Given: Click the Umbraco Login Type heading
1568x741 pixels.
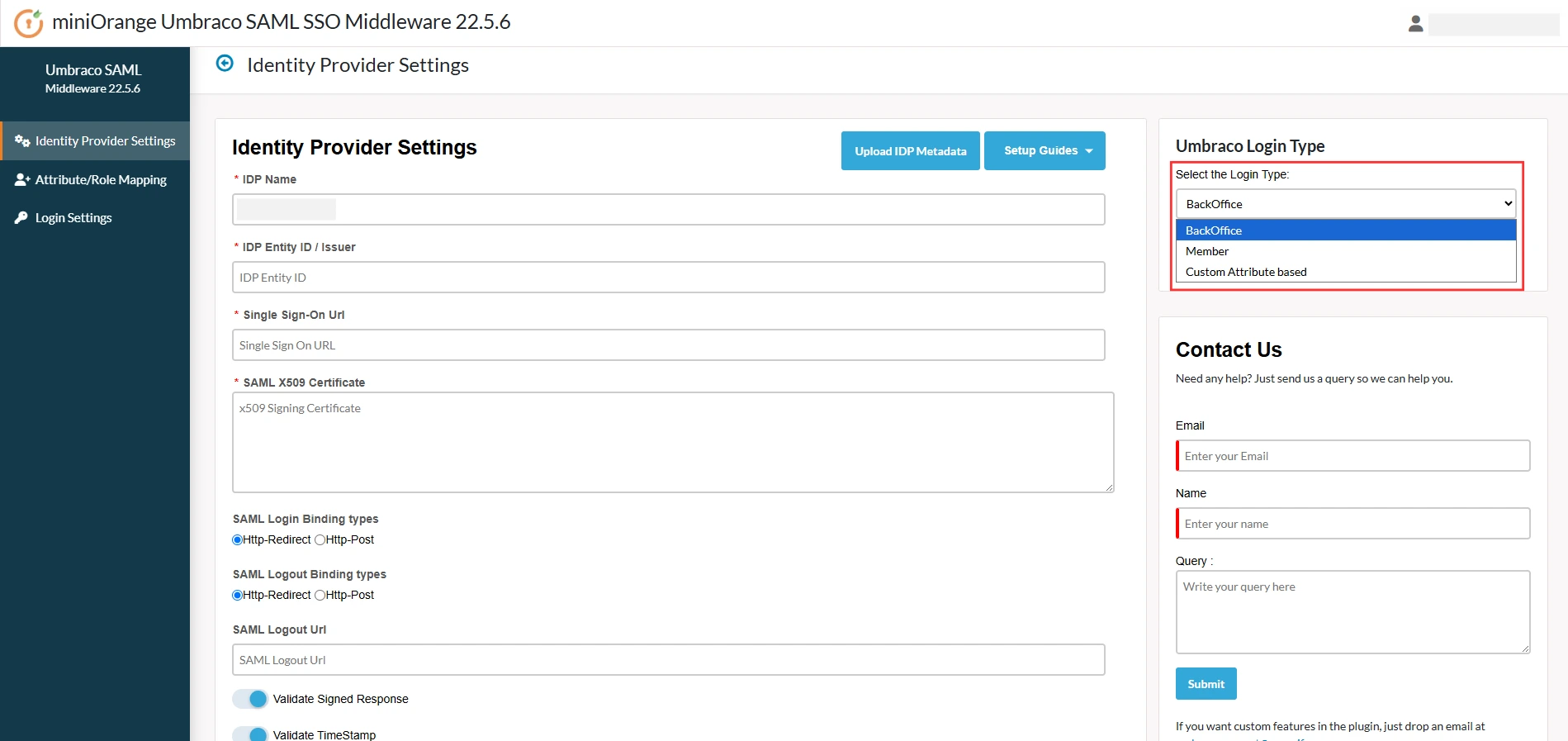Looking at the screenshot, I should pyautogui.click(x=1250, y=146).
